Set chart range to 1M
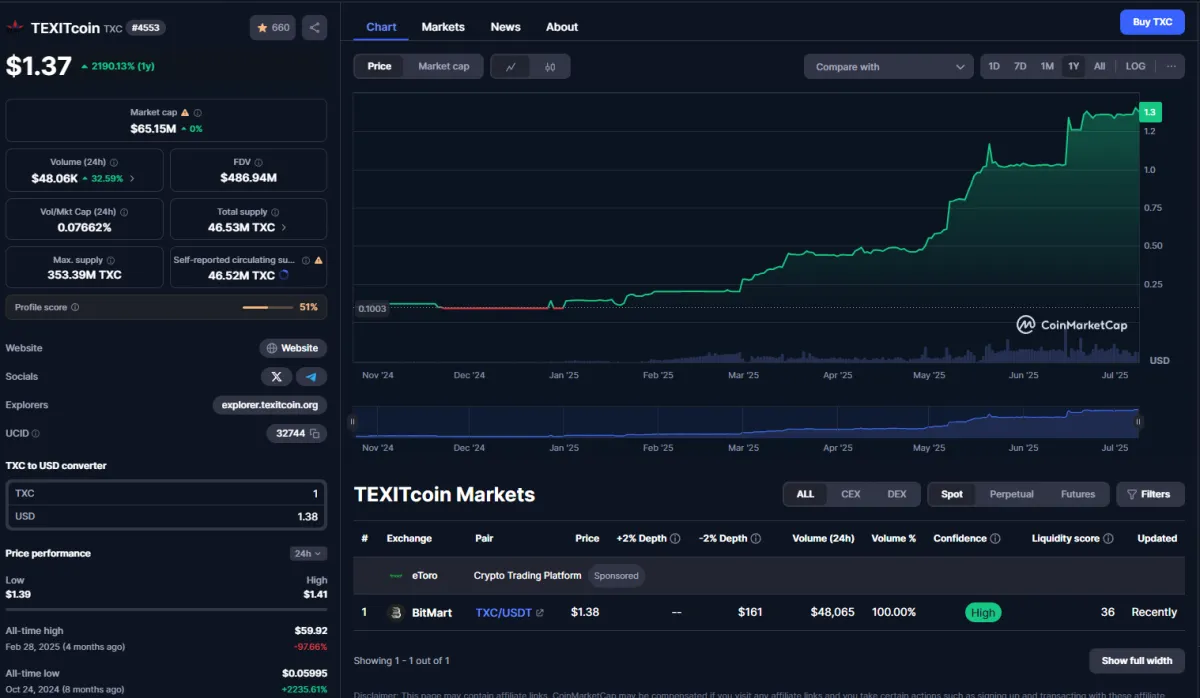1200x698 pixels. click(x=1047, y=66)
